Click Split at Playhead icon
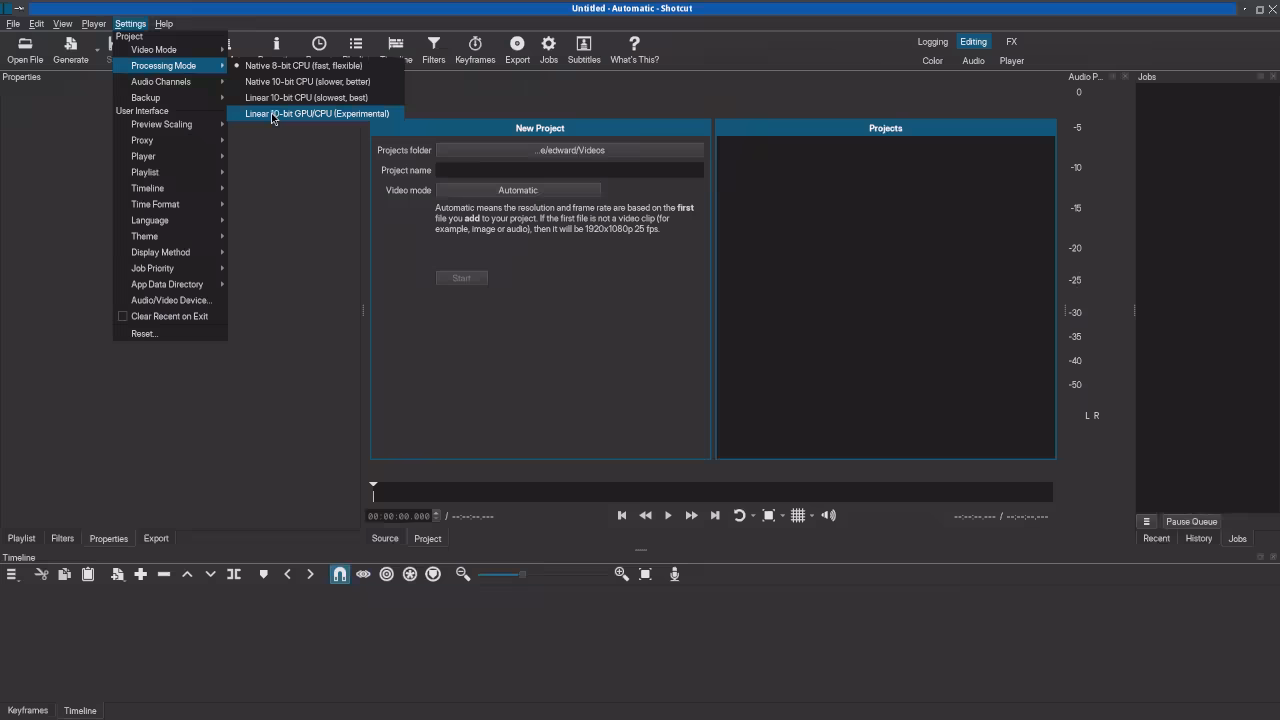 tap(234, 574)
